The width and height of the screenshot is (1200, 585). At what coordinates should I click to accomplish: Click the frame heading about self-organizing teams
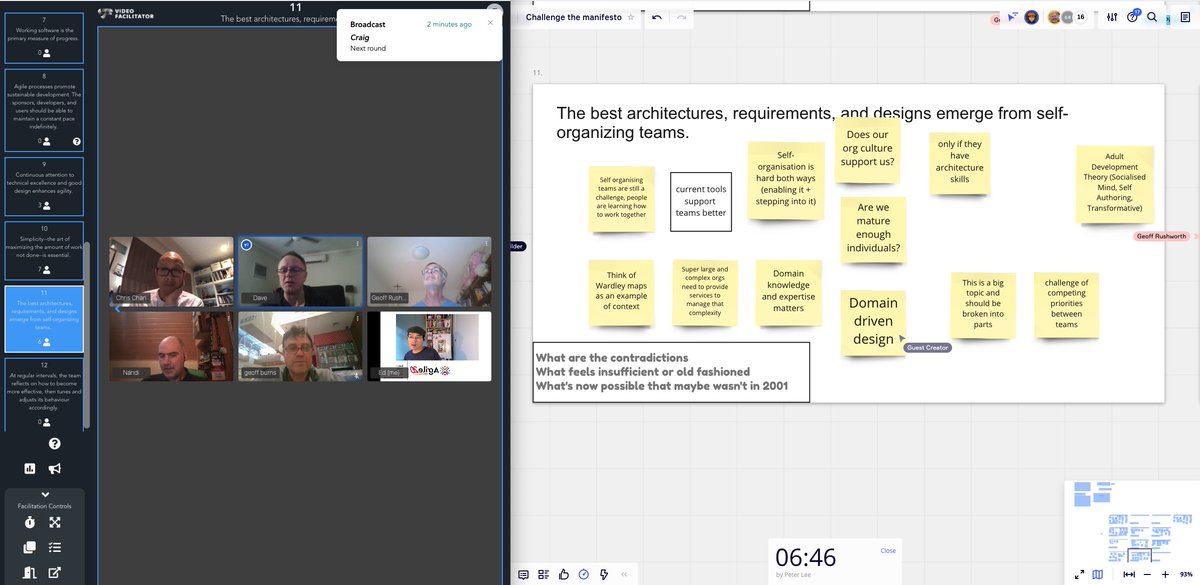[x=812, y=123]
